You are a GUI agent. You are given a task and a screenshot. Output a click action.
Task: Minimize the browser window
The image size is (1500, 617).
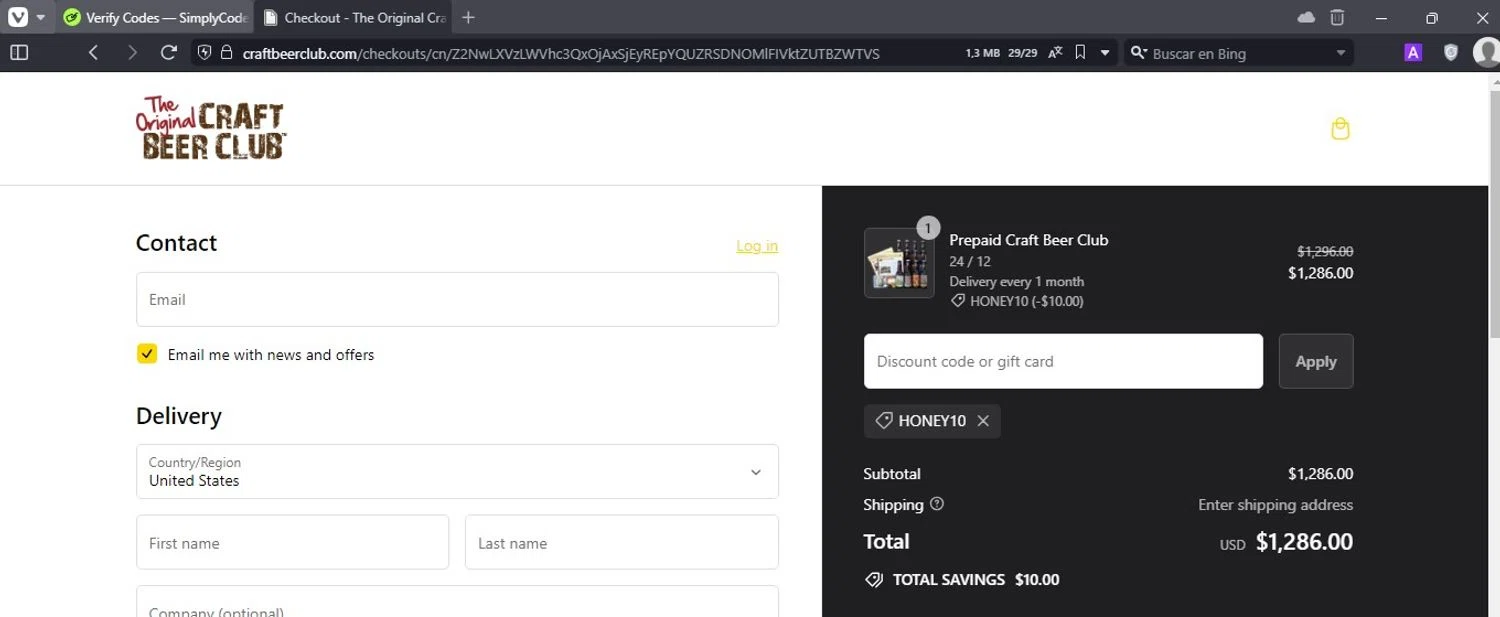point(1381,18)
